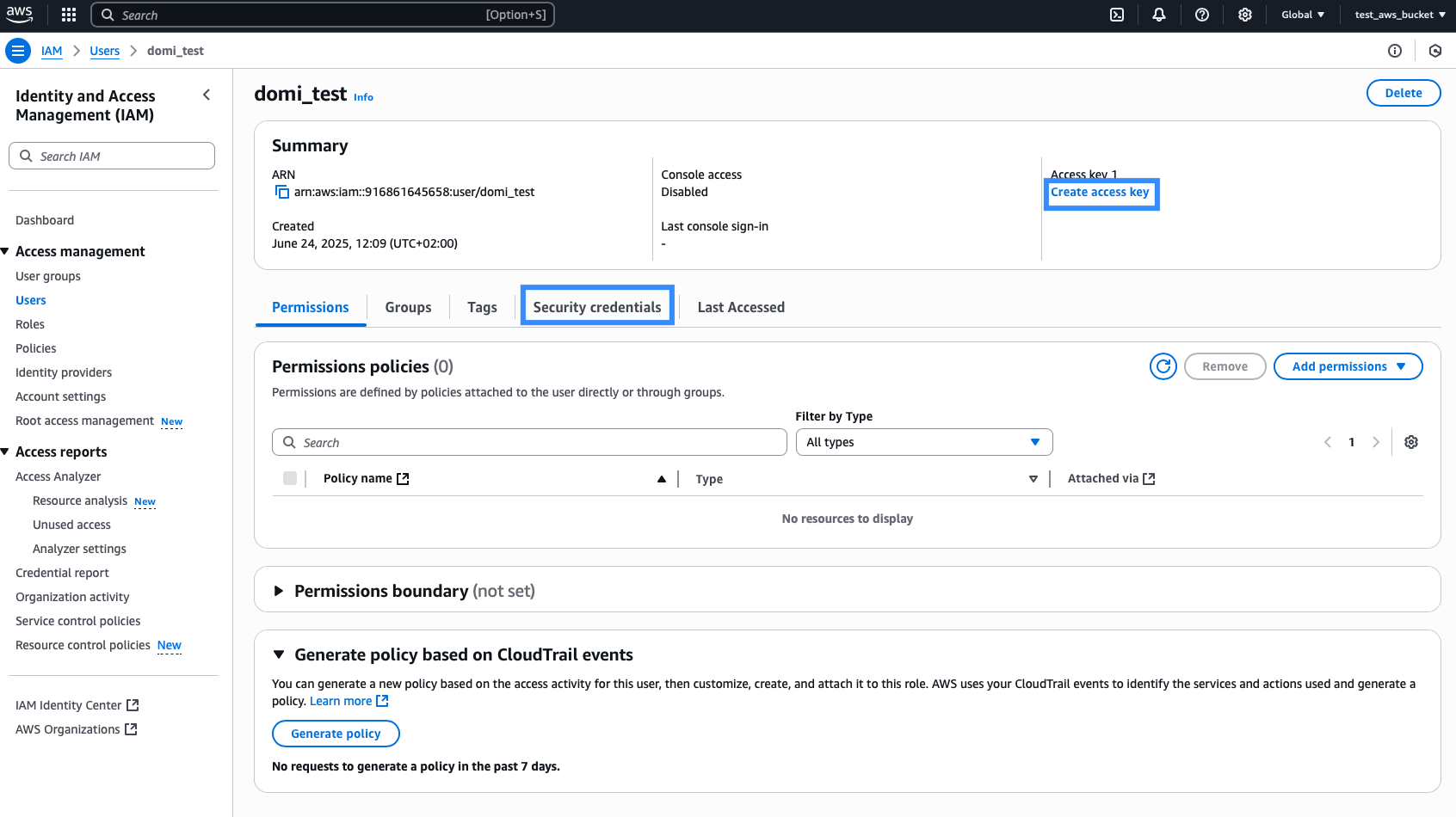Screen dimensions: 1456x817
Task: Open Policies in the sidebar
Action: (x=36, y=348)
